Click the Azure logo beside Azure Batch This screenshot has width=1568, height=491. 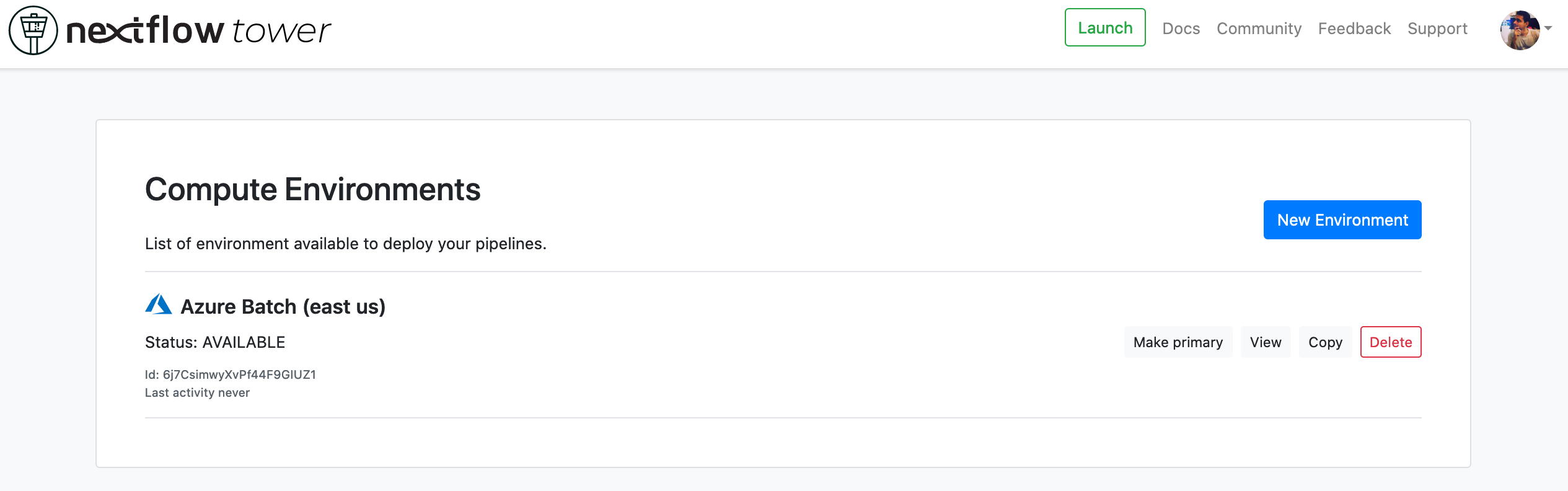(159, 304)
